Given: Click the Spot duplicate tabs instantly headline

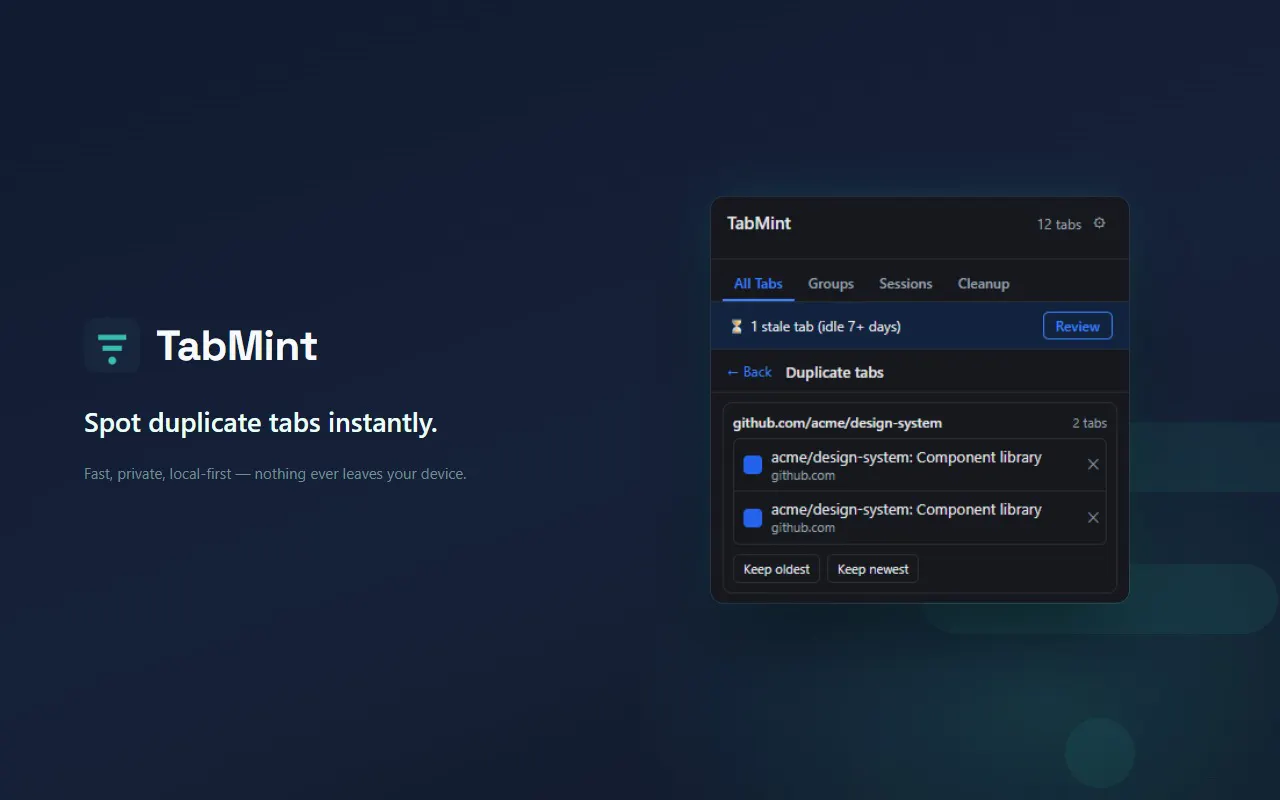Looking at the screenshot, I should pyautogui.click(x=261, y=423).
